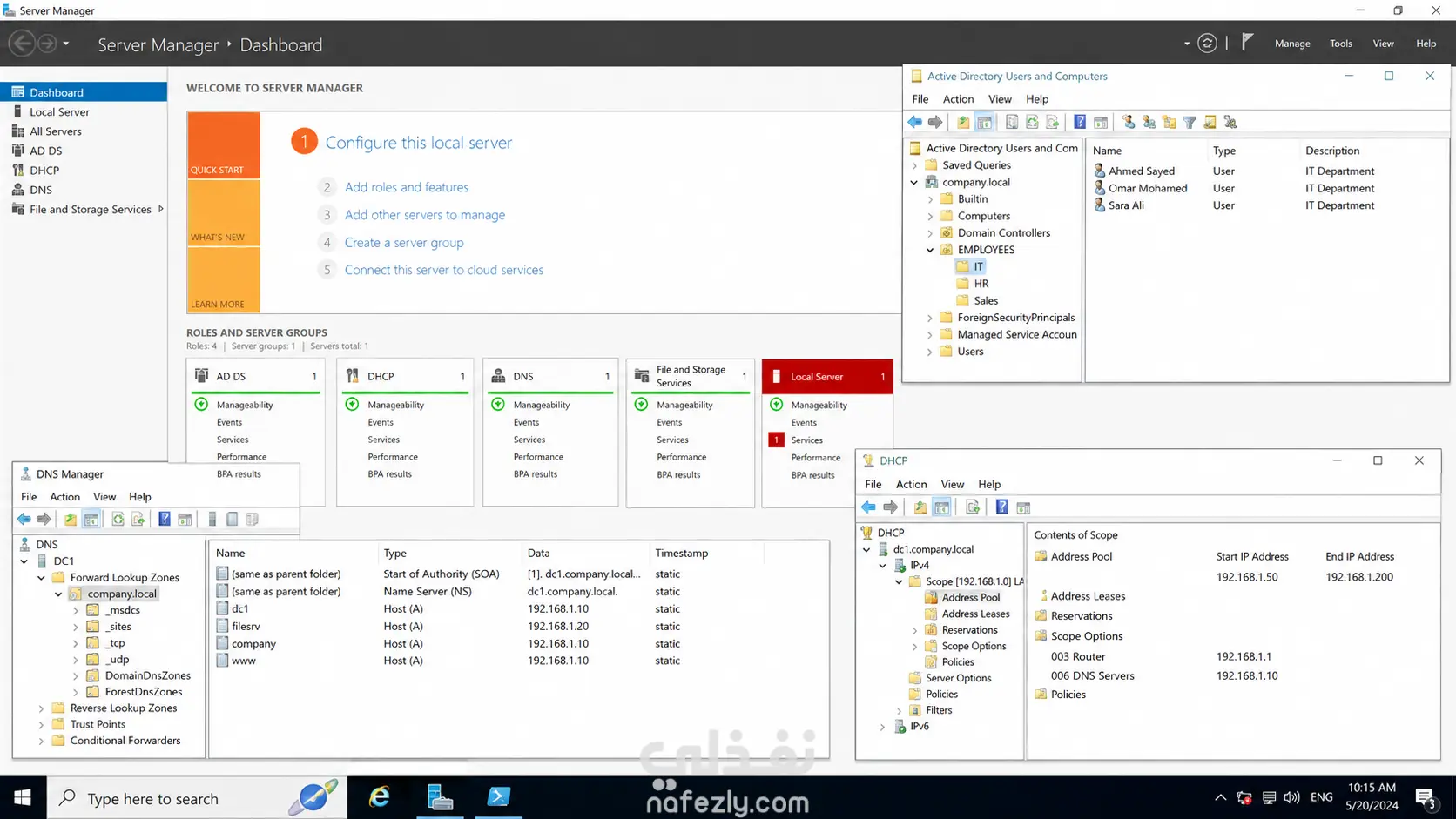Open View menu in DNS Manager
Image resolution: width=1456 pixels, height=819 pixels.
[x=104, y=497]
